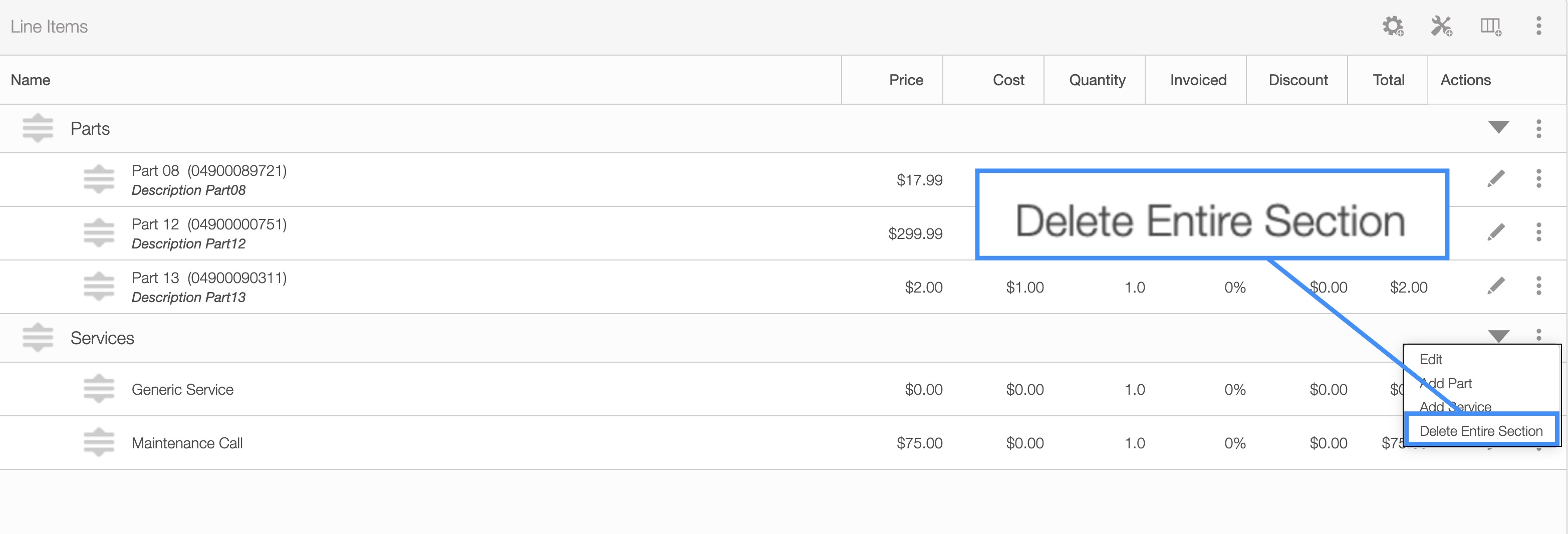Open Part 13 row three-dot menu
The image size is (1568, 534).
click(x=1539, y=286)
